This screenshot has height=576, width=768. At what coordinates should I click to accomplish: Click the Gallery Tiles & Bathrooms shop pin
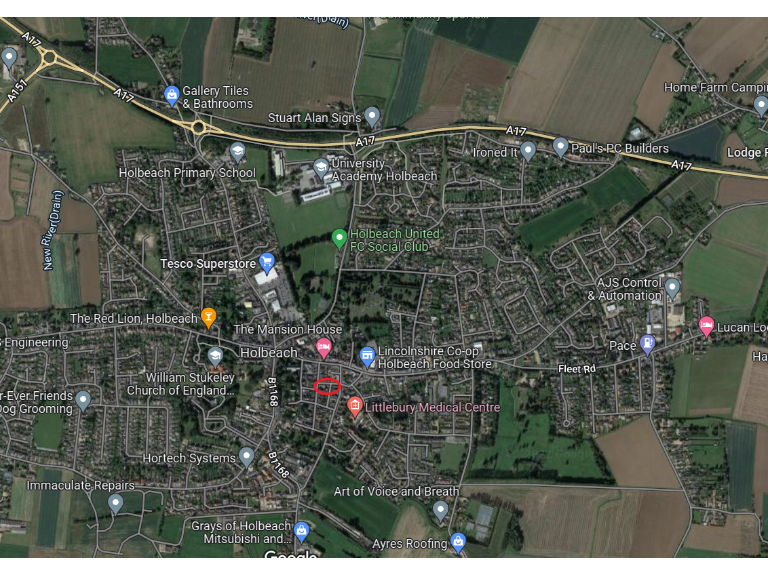171,96
